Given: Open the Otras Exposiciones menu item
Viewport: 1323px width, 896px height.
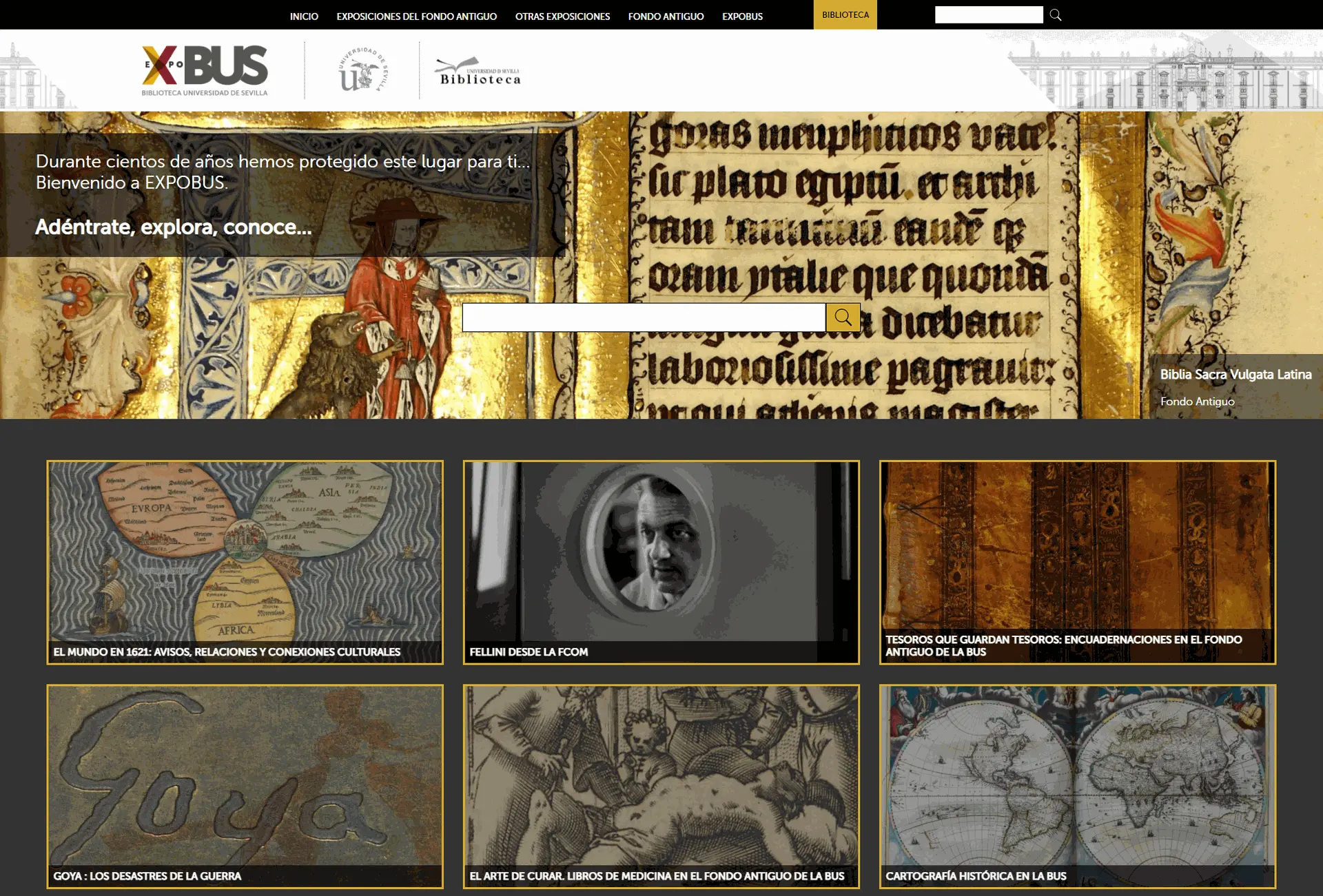Looking at the screenshot, I should pos(562,16).
